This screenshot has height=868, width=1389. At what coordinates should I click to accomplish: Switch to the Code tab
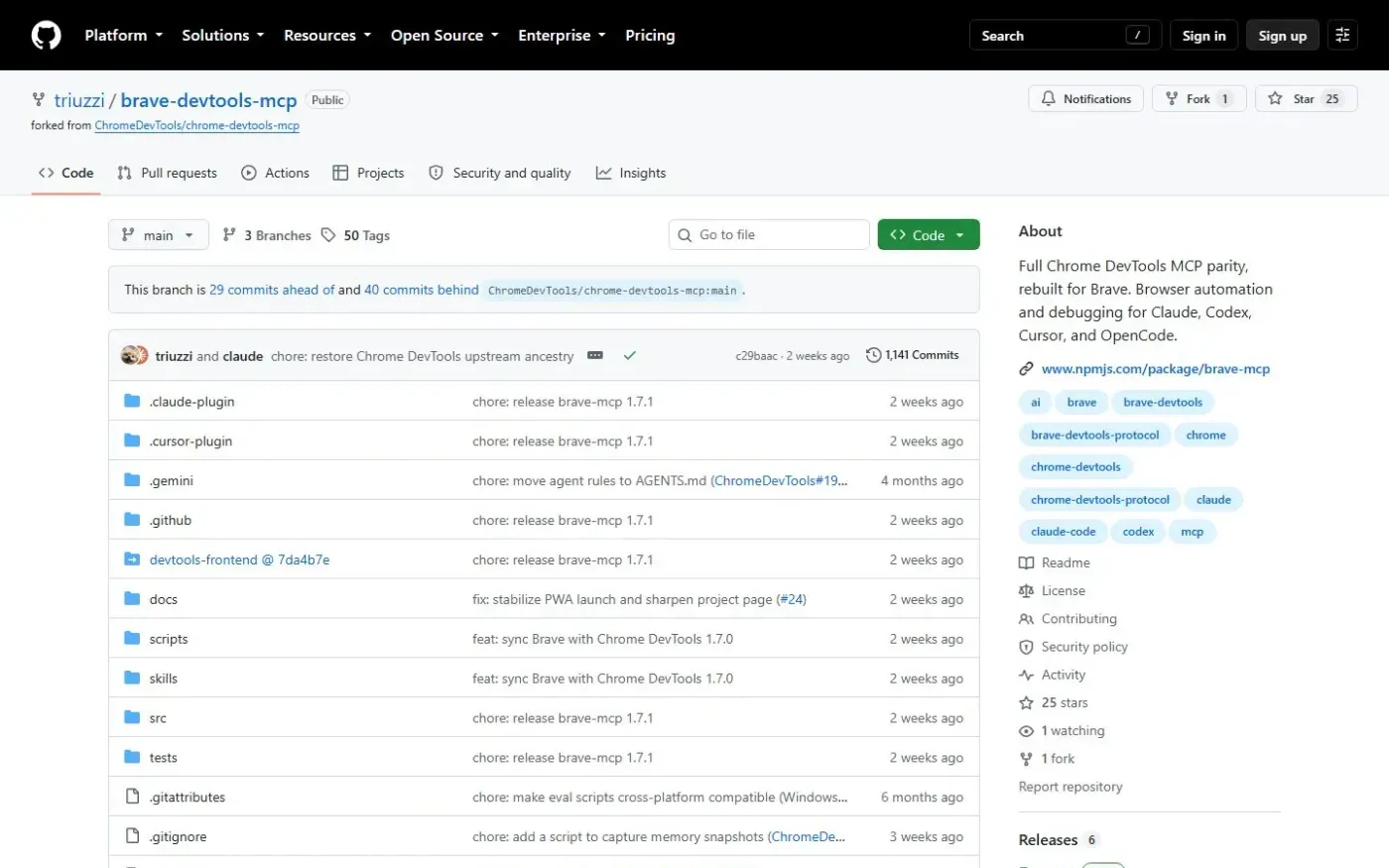(x=66, y=173)
